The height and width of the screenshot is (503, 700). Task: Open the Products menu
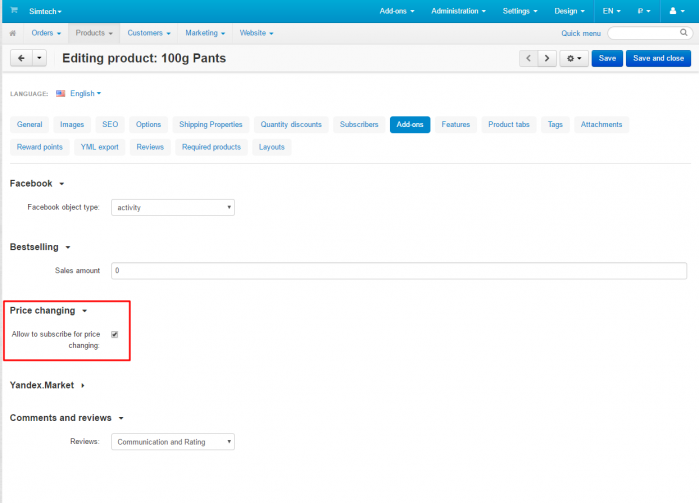click(x=94, y=33)
